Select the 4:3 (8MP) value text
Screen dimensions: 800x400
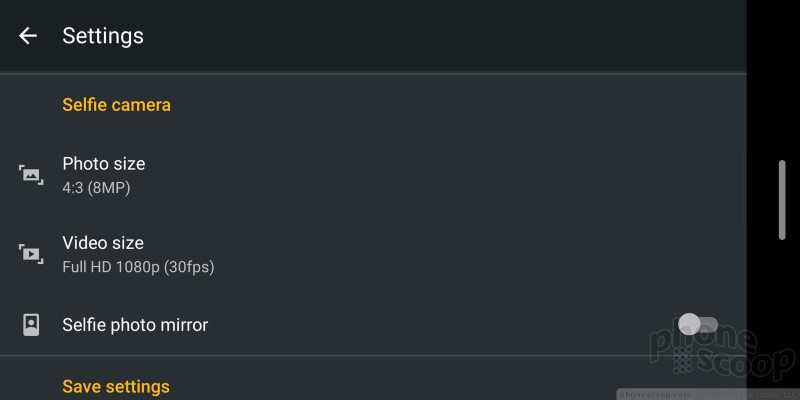click(96, 188)
